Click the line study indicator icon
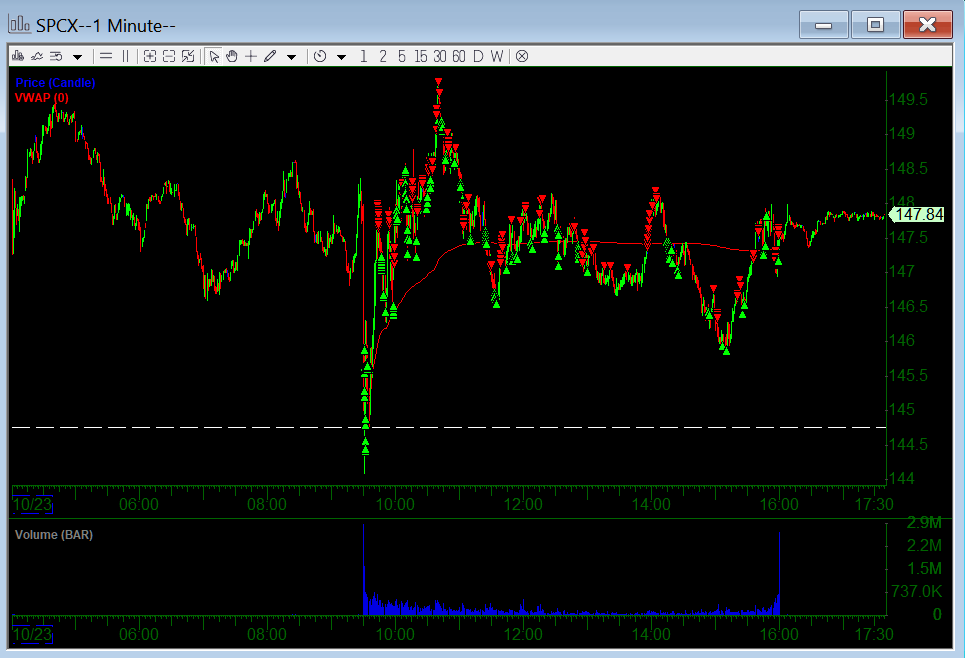Viewport: 965px width, 658px height. coord(37,57)
